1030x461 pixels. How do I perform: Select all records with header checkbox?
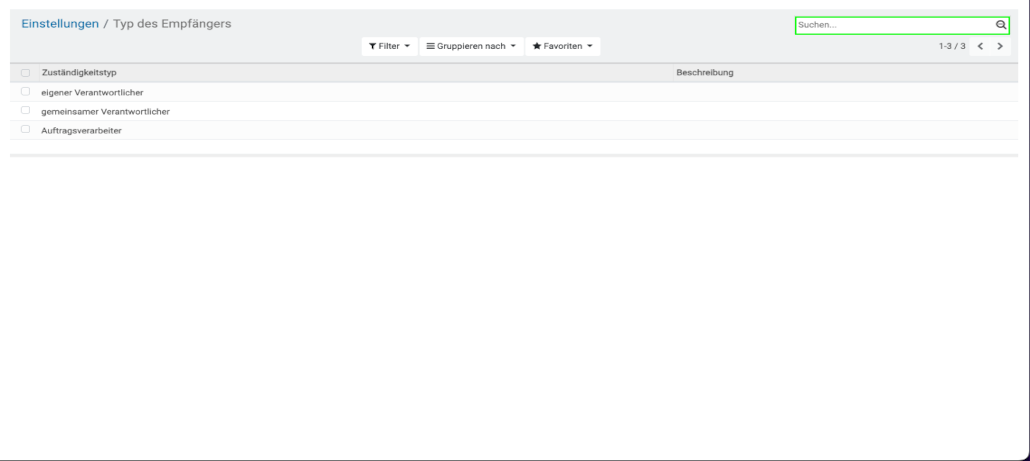pyautogui.click(x=25, y=73)
